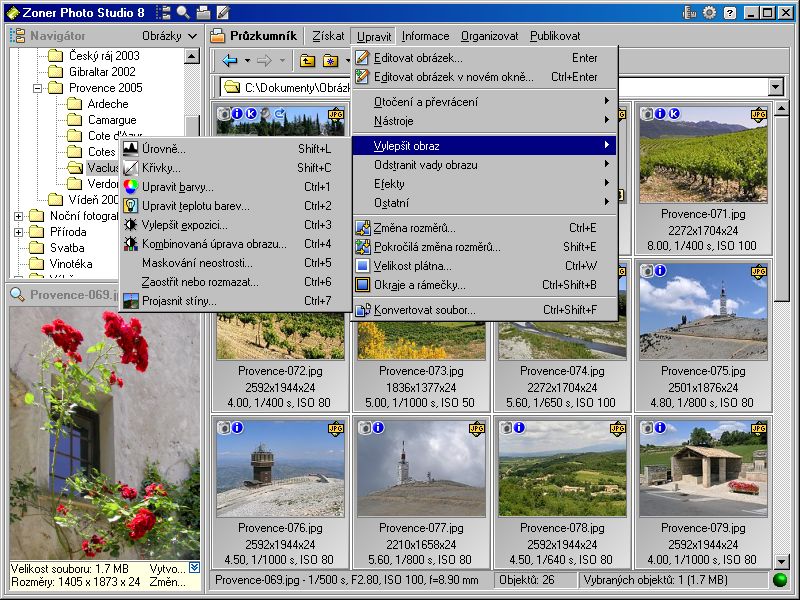This screenshot has width=800, height=600.
Task: Expand the Příroda folder node
Action: click(x=19, y=232)
